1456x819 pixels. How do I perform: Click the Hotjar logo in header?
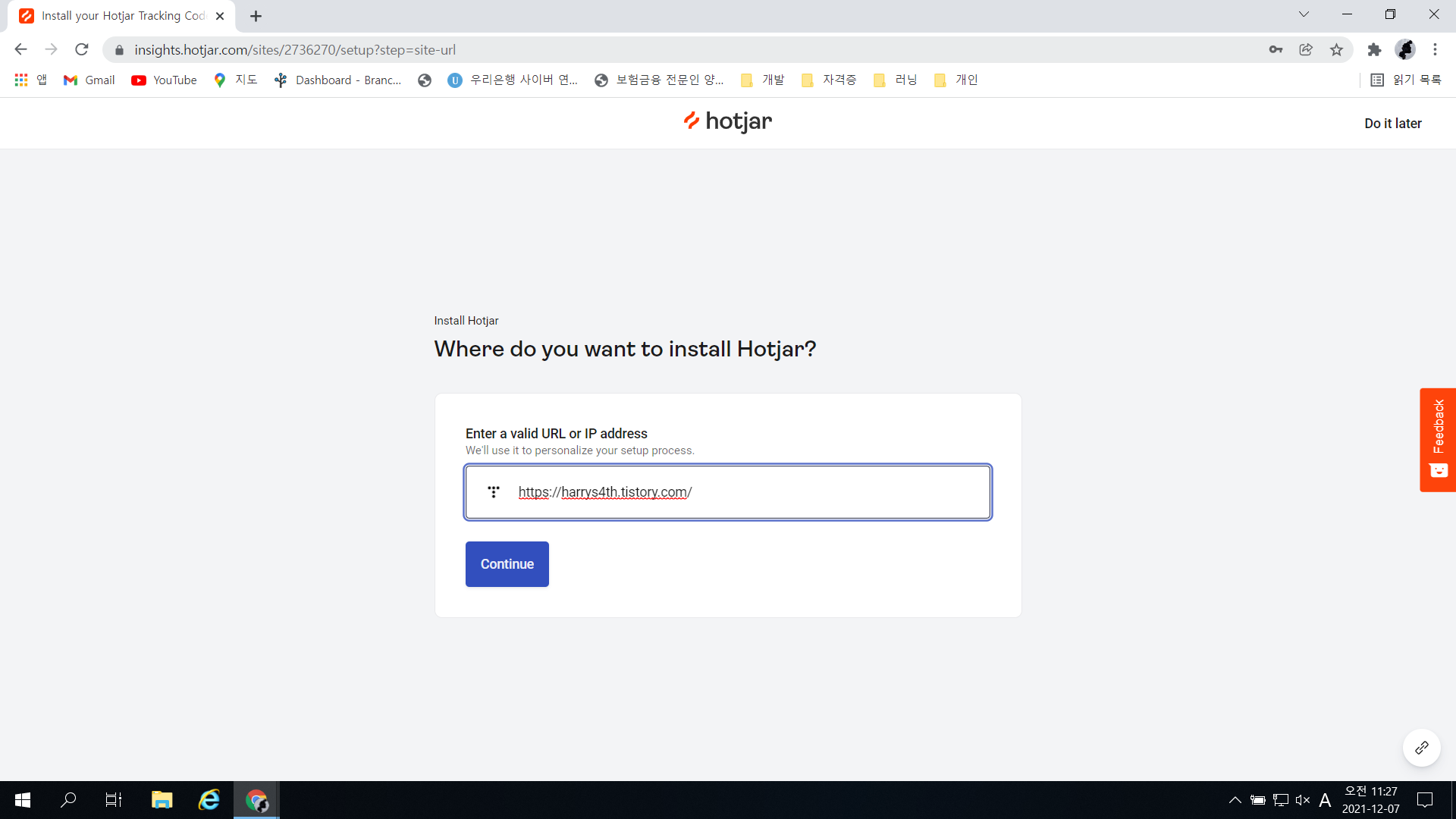727,121
